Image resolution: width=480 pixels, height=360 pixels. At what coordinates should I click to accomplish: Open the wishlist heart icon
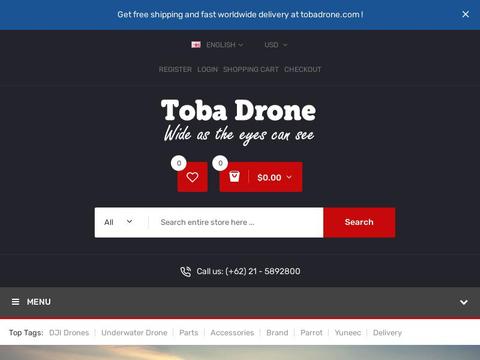pyautogui.click(x=192, y=177)
